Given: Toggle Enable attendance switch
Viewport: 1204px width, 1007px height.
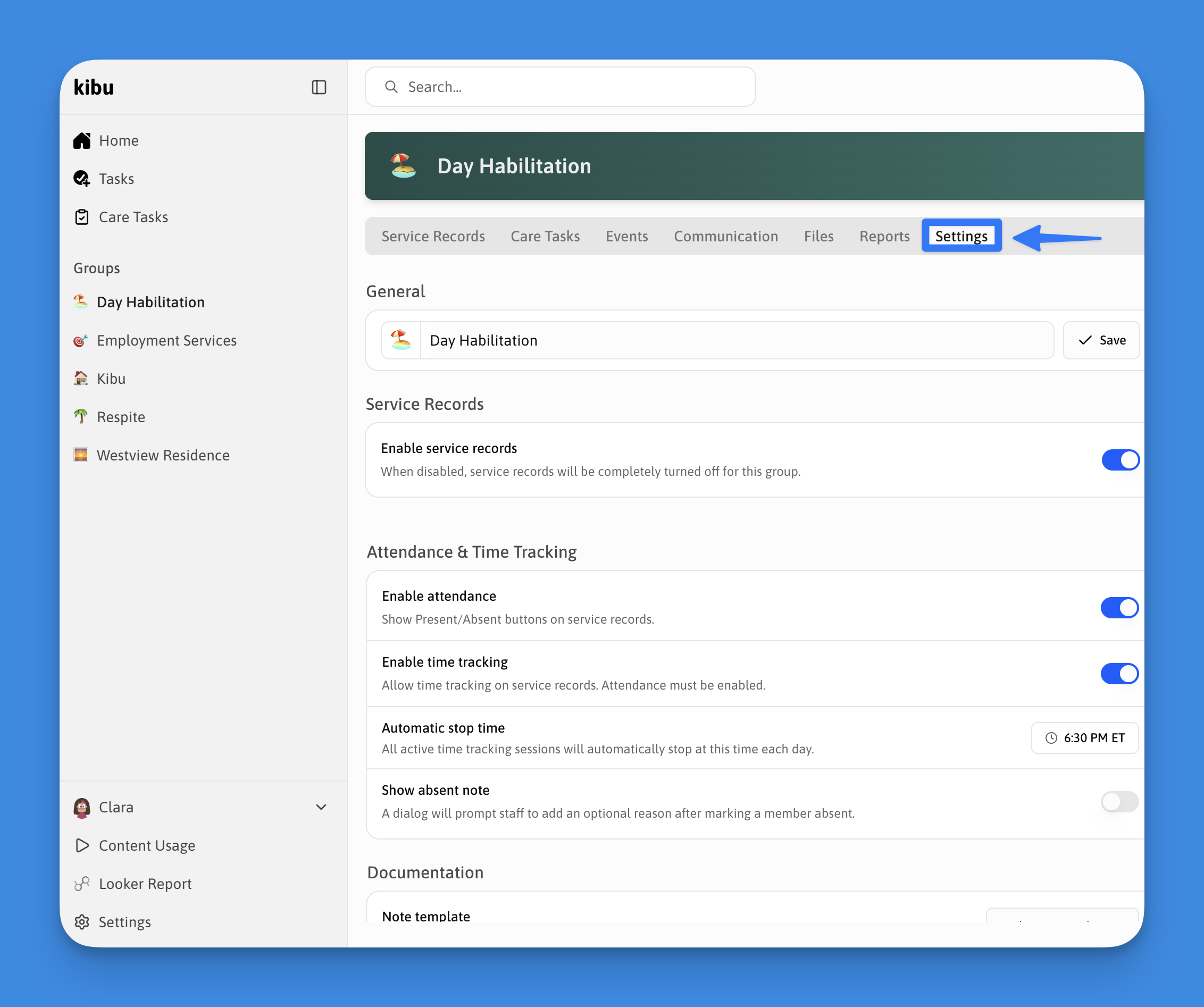Looking at the screenshot, I should 1119,608.
